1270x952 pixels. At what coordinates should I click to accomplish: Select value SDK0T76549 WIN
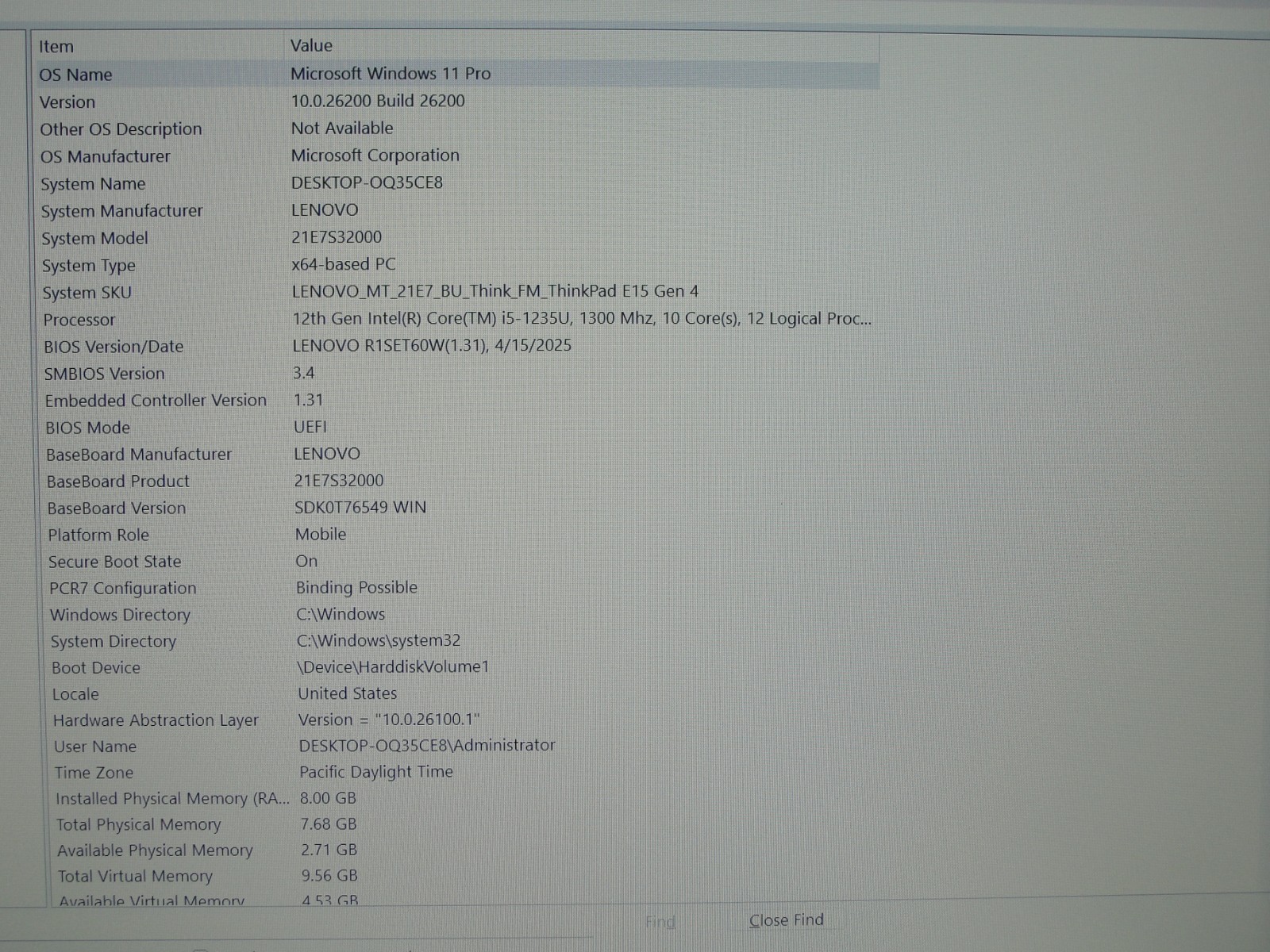360,507
